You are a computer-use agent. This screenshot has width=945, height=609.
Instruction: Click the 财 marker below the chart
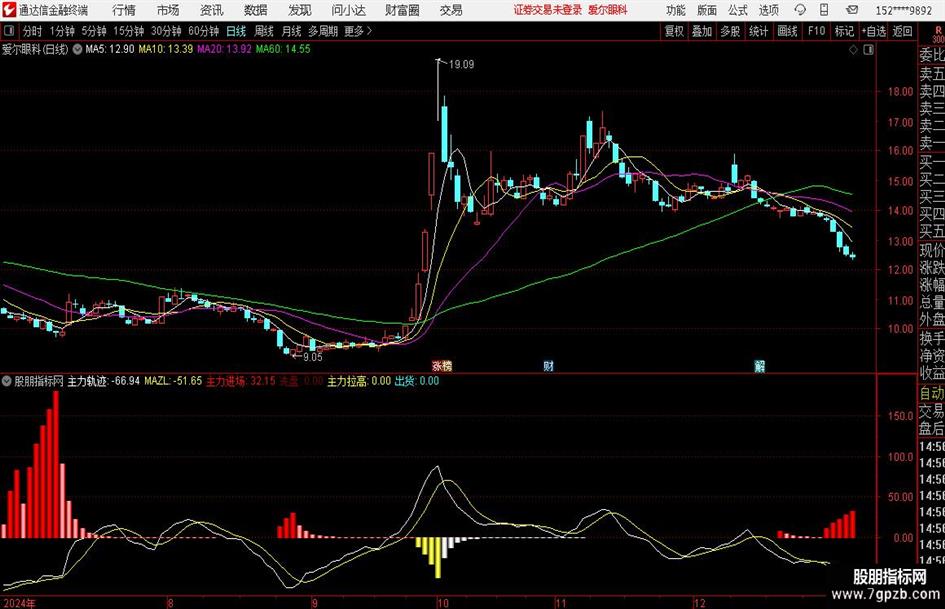click(x=548, y=366)
